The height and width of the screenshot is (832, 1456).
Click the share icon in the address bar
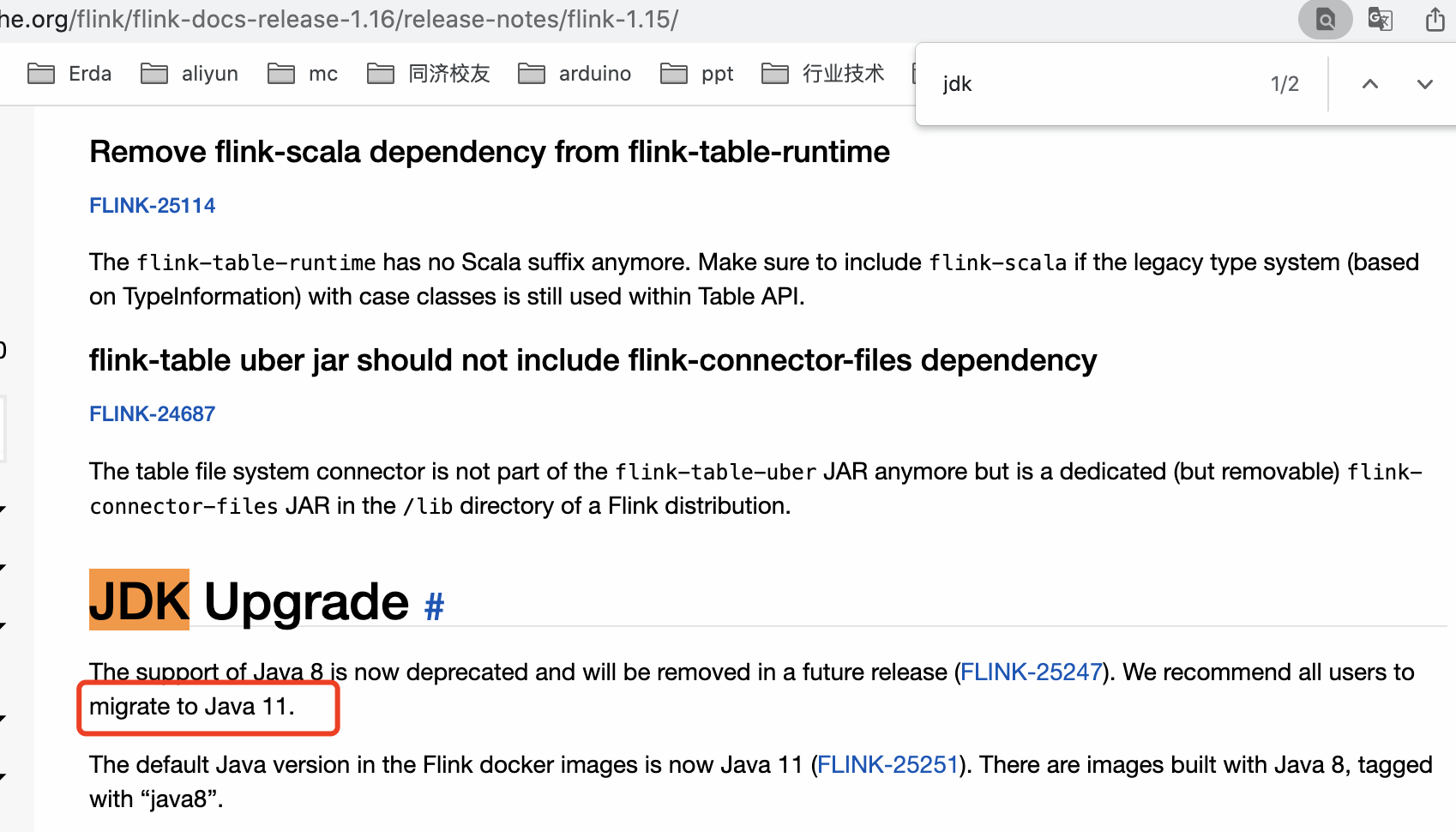point(1435,19)
